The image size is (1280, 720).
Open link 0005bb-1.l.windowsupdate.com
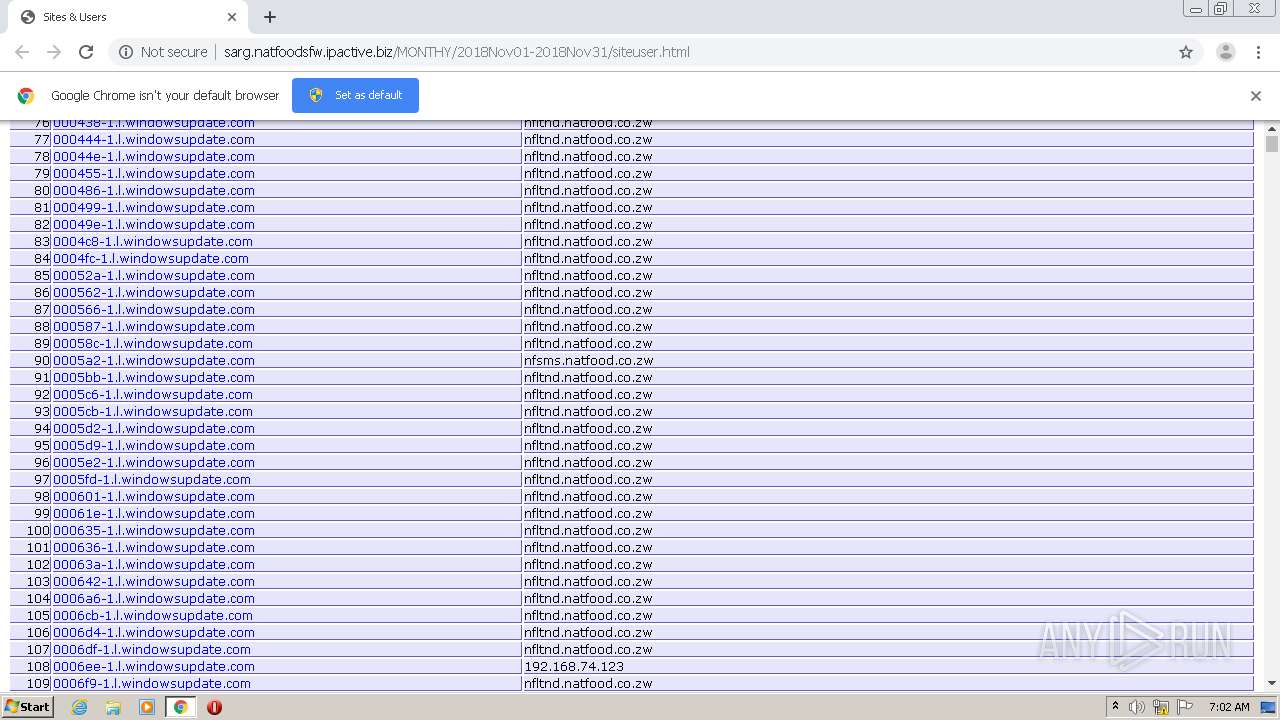[154, 377]
